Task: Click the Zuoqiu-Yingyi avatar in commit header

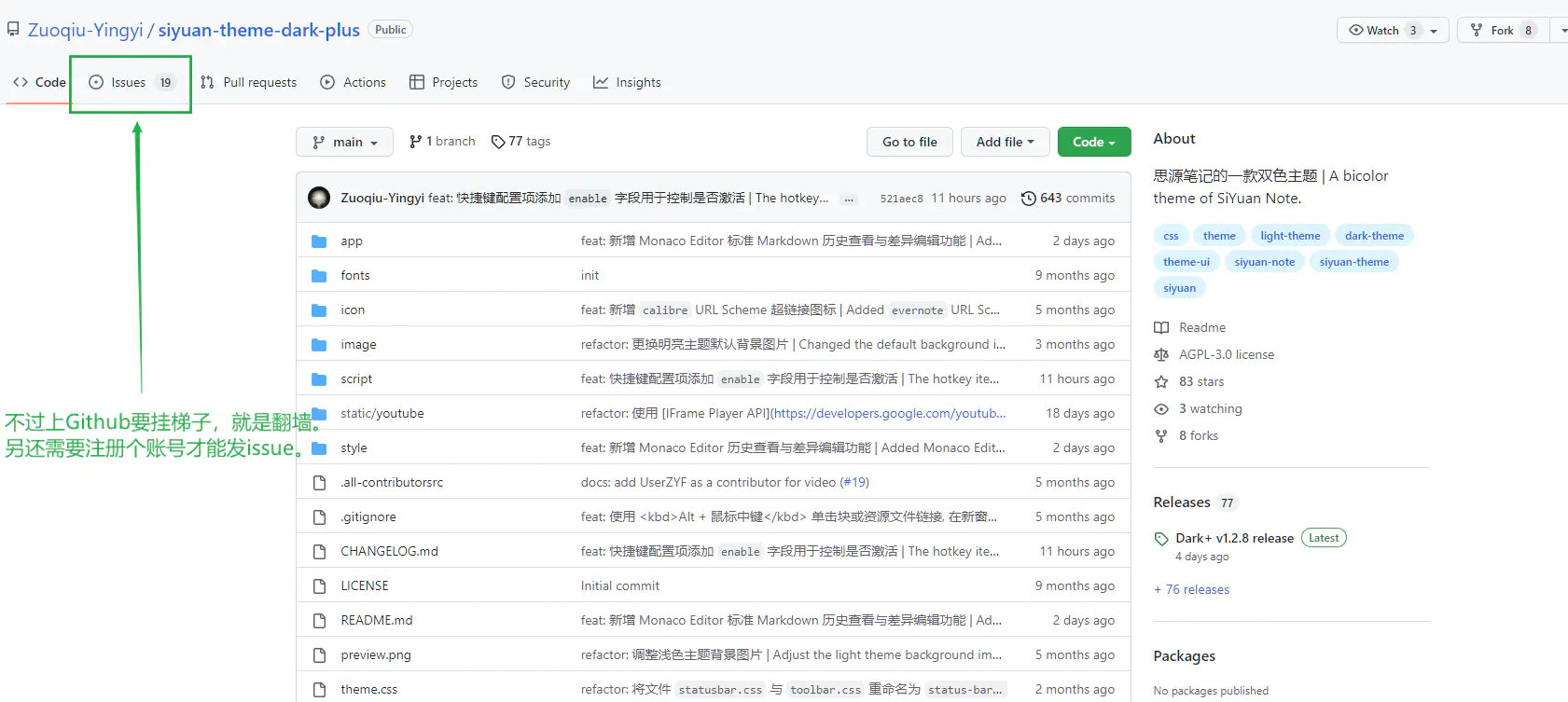Action: point(319,198)
